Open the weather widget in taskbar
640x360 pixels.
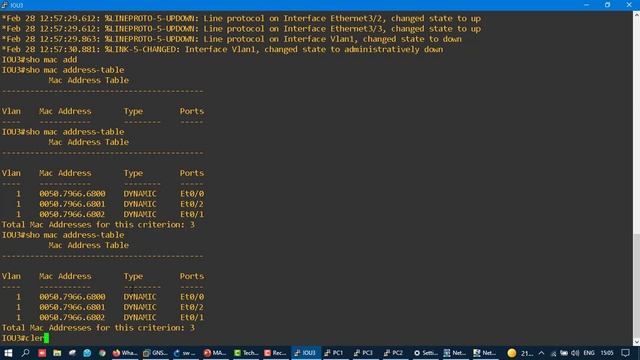520,353
